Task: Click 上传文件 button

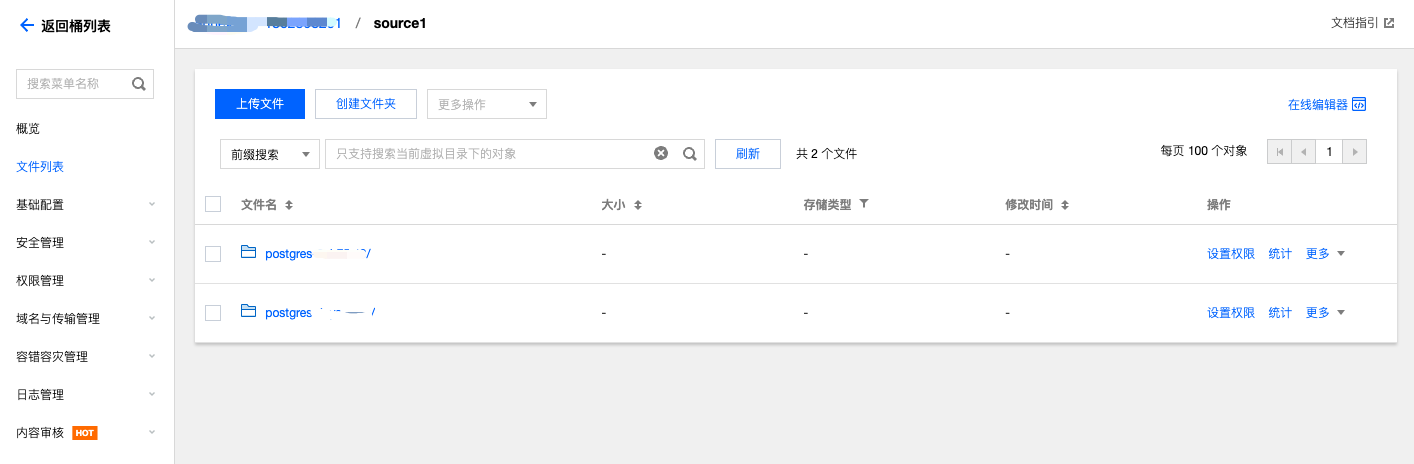Action: (260, 104)
